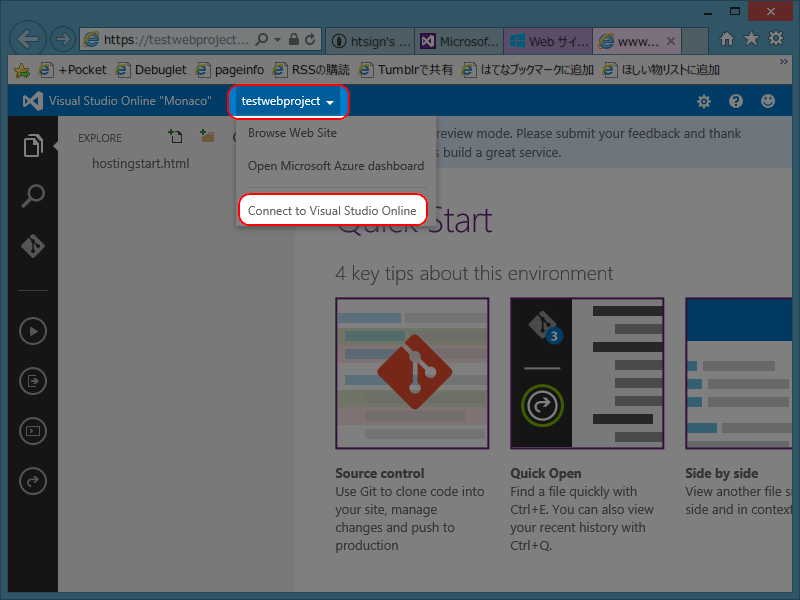Click the Source control thumbnail image

(x=412, y=373)
